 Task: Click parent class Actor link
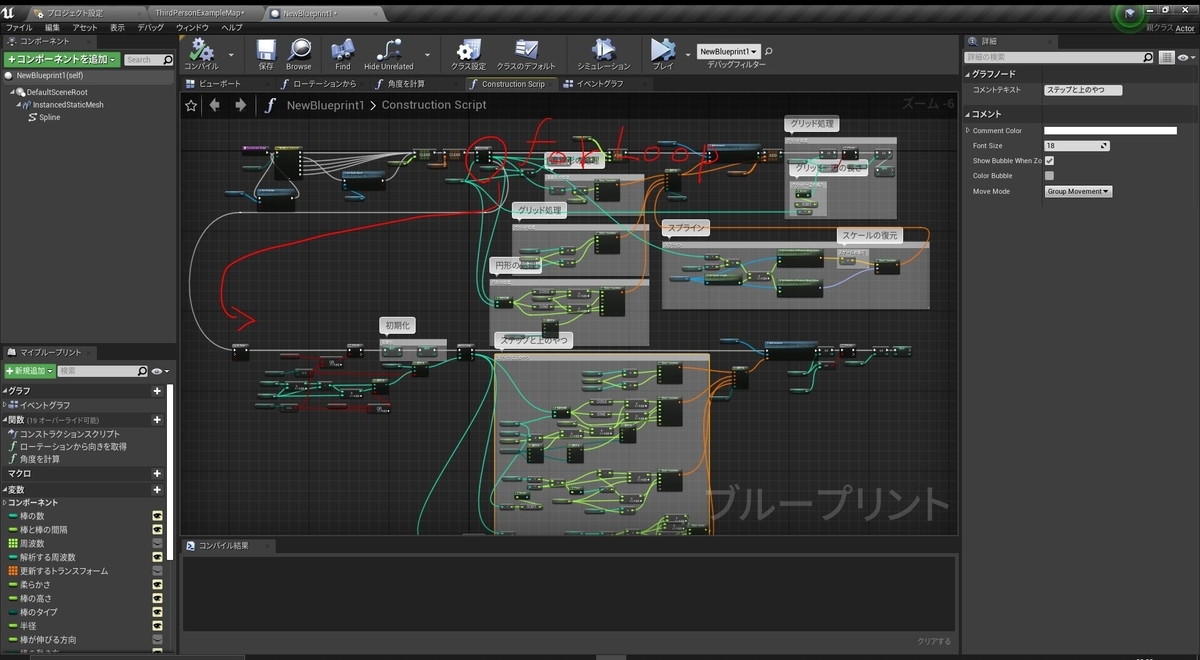point(1185,28)
